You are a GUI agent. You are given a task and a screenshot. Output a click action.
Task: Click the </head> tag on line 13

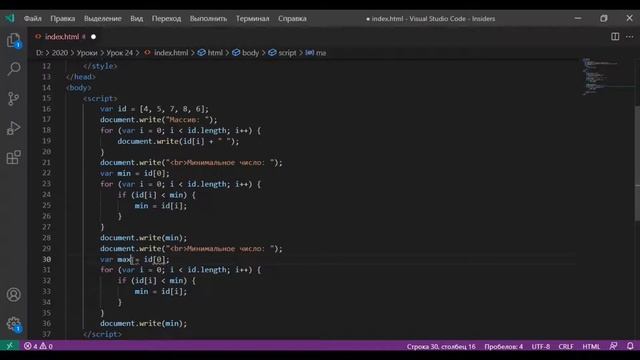point(81,77)
